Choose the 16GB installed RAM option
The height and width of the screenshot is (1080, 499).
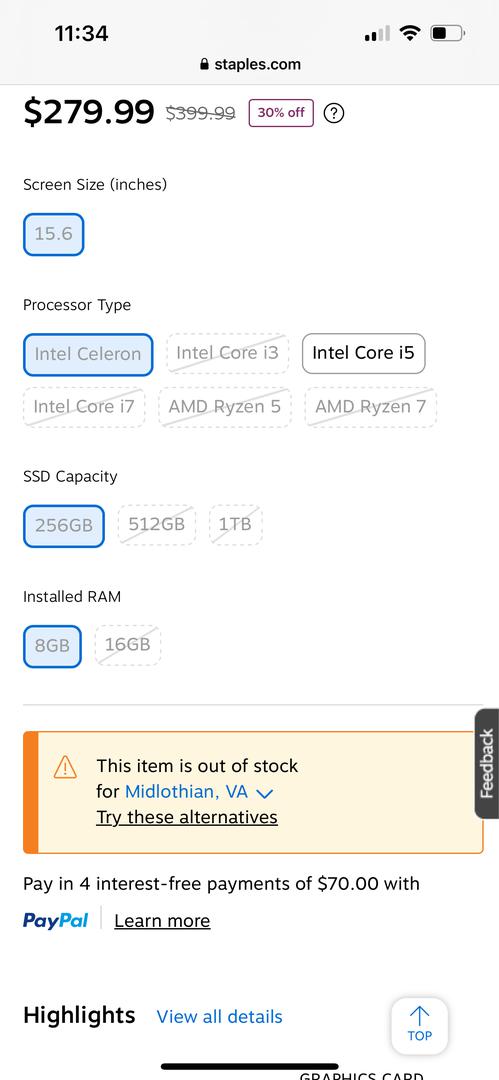click(x=128, y=645)
